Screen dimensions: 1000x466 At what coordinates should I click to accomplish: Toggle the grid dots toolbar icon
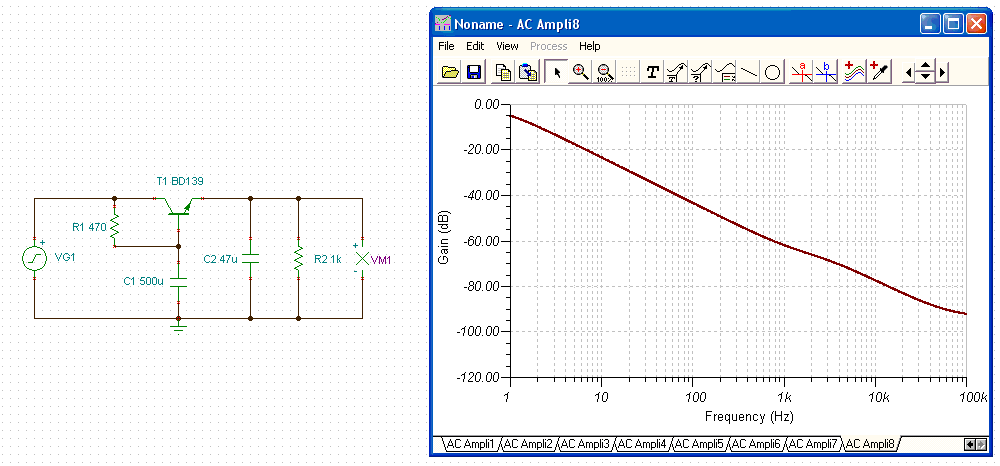tap(629, 72)
